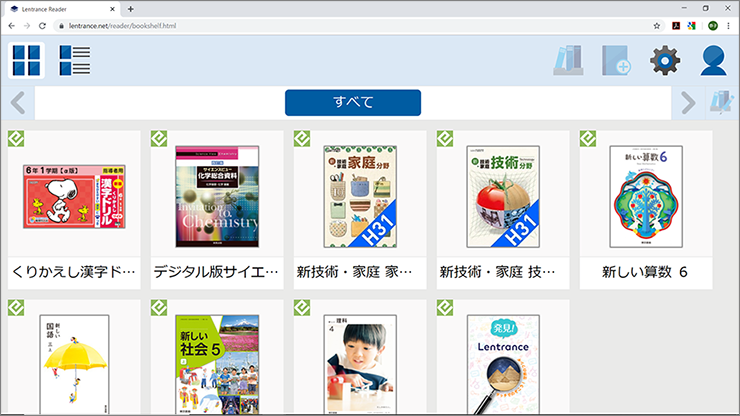Click the browser back arrow
The height and width of the screenshot is (416, 740).
point(11,26)
